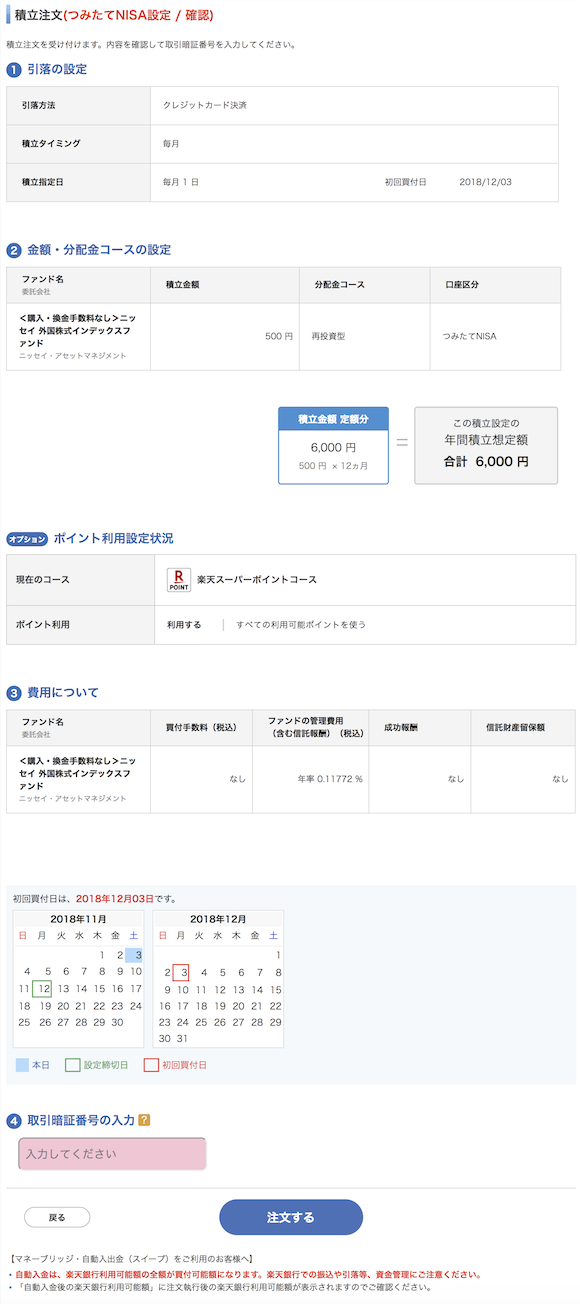This screenshot has width=580, height=1304.
Task: Click the Rakuten R POINT logo icon
Action: coord(179,580)
